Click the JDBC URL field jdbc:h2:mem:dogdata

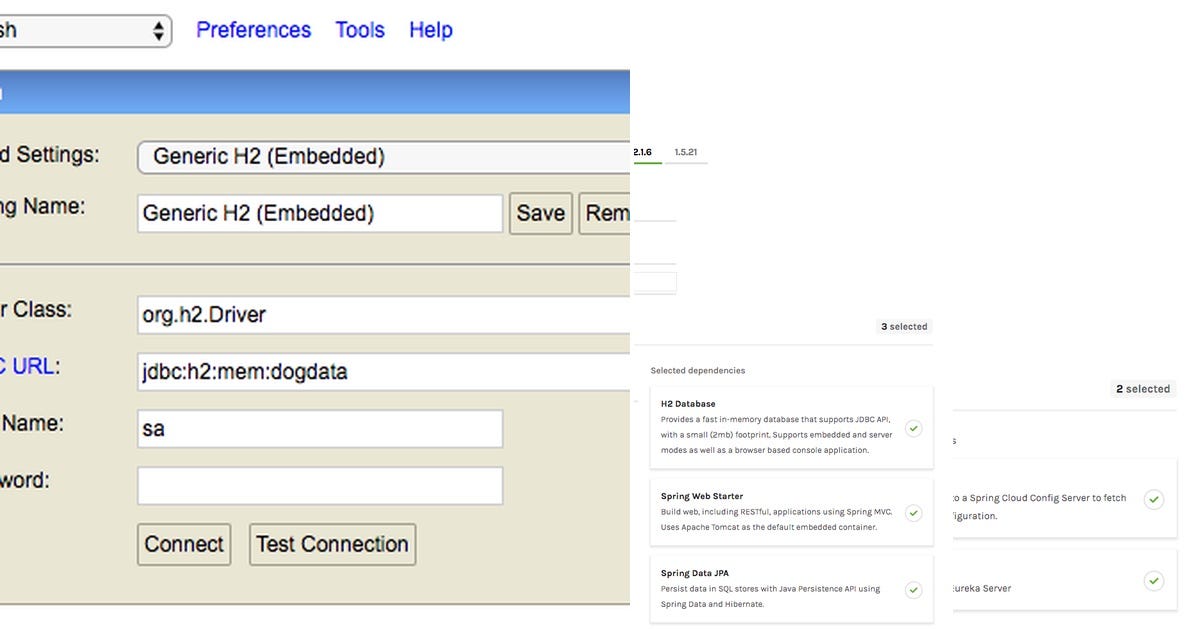[384, 371]
